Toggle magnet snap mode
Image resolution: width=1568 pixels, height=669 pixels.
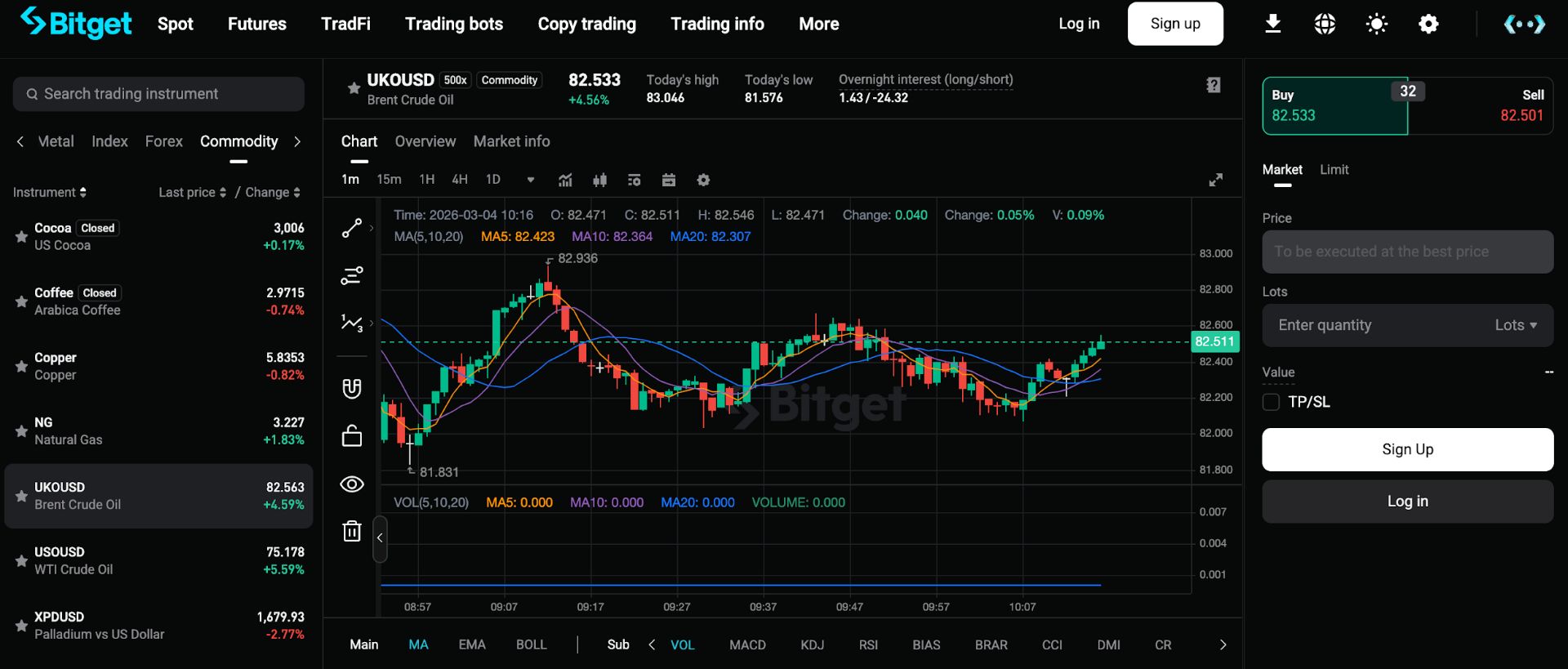pyautogui.click(x=352, y=388)
